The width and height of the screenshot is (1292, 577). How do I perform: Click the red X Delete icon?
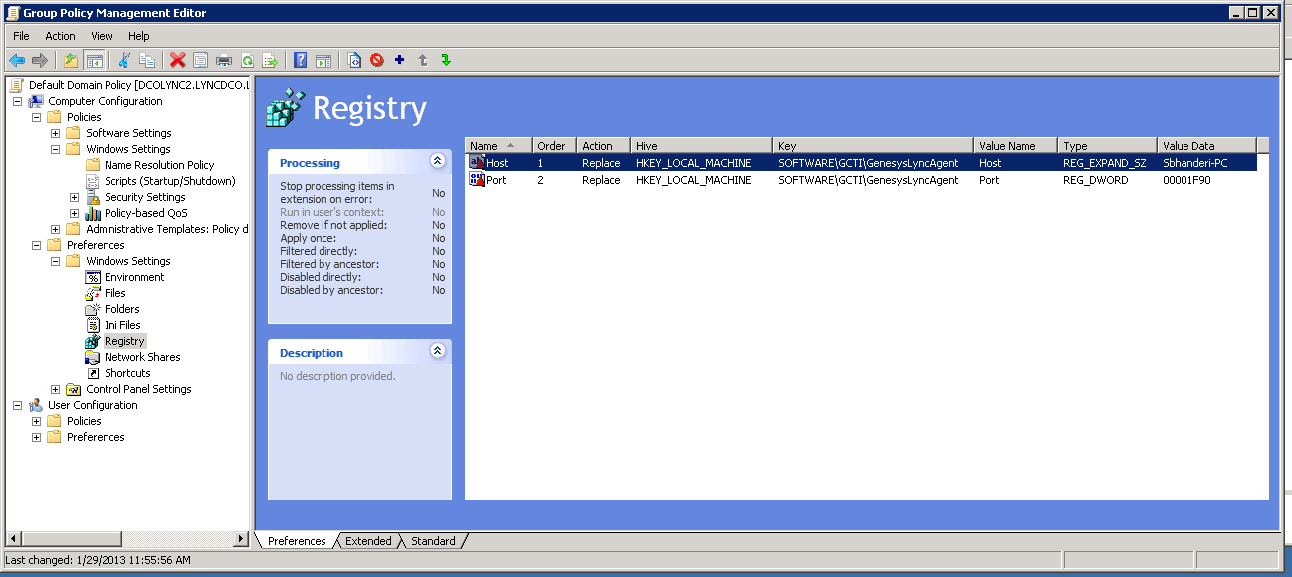(177, 60)
